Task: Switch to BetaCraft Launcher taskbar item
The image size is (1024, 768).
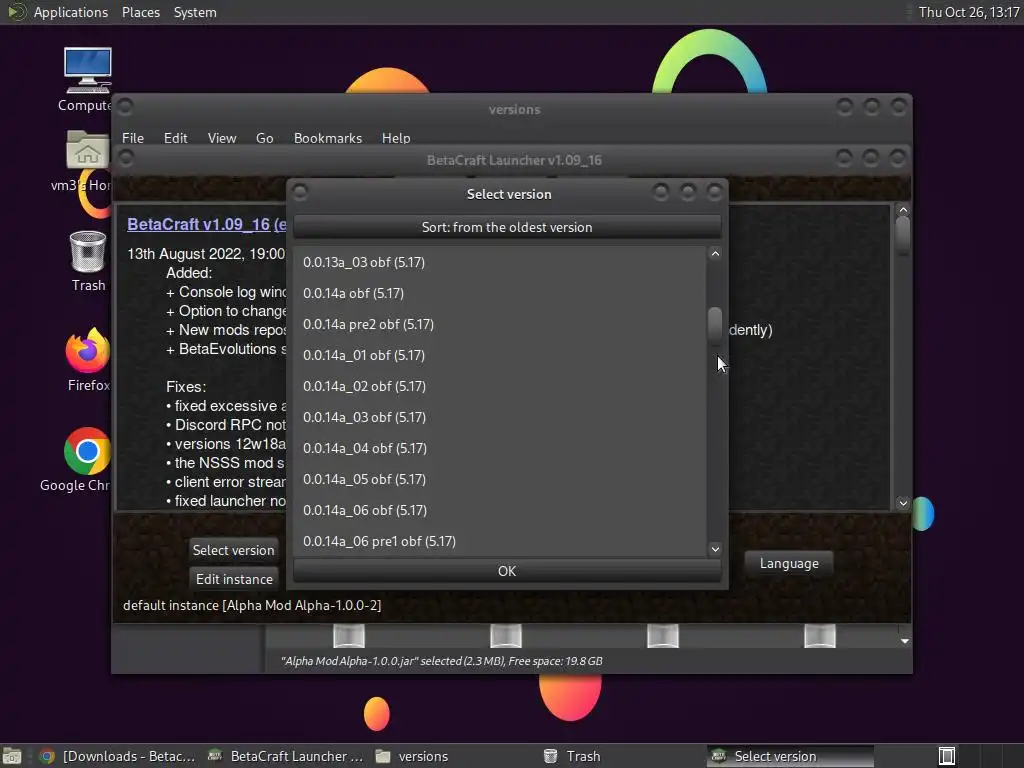Action: click(x=285, y=756)
